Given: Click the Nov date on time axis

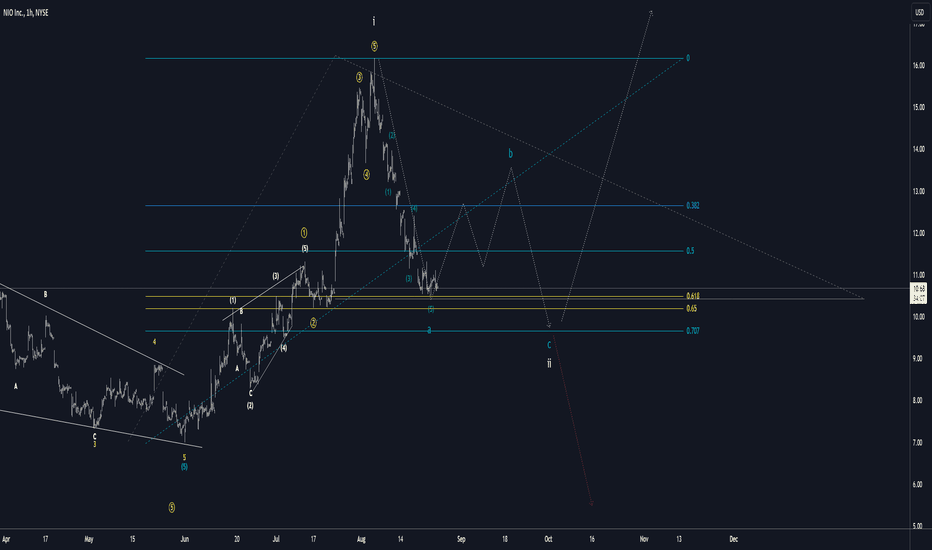Looking at the screenshot, I should coord(644,539).
